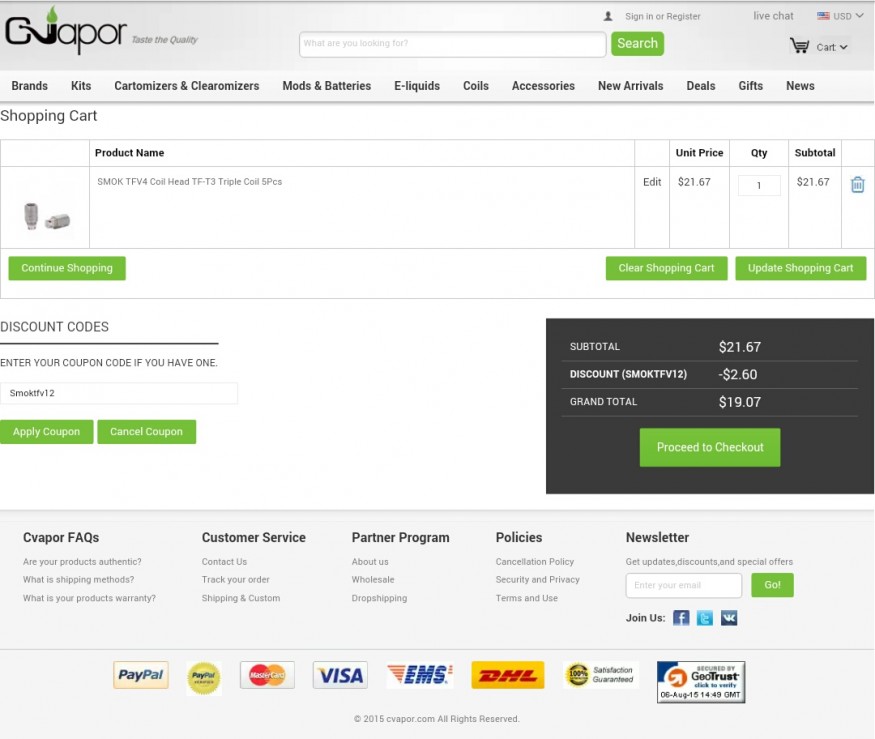This screenshot has height=739, width=875.
Task: Open the Facebook page icon
Action: (x=681, y=618)
